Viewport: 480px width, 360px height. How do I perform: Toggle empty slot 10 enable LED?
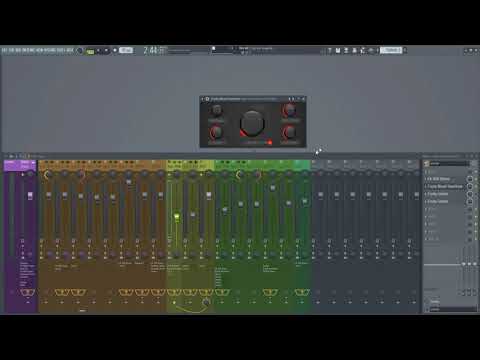[x=476, y=239]
